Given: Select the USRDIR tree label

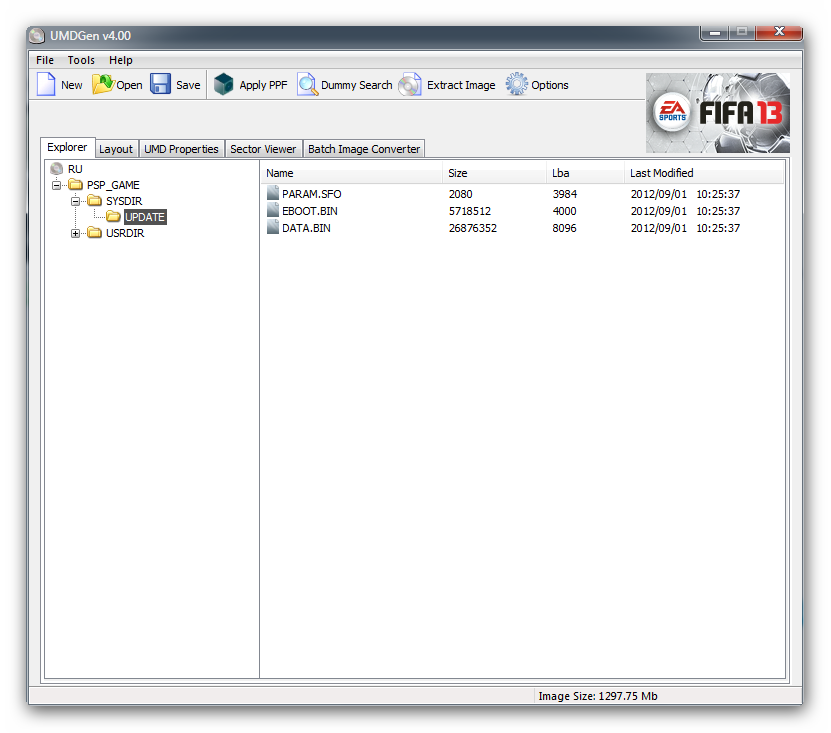Looking at the screenshot, I should [125, 233].
